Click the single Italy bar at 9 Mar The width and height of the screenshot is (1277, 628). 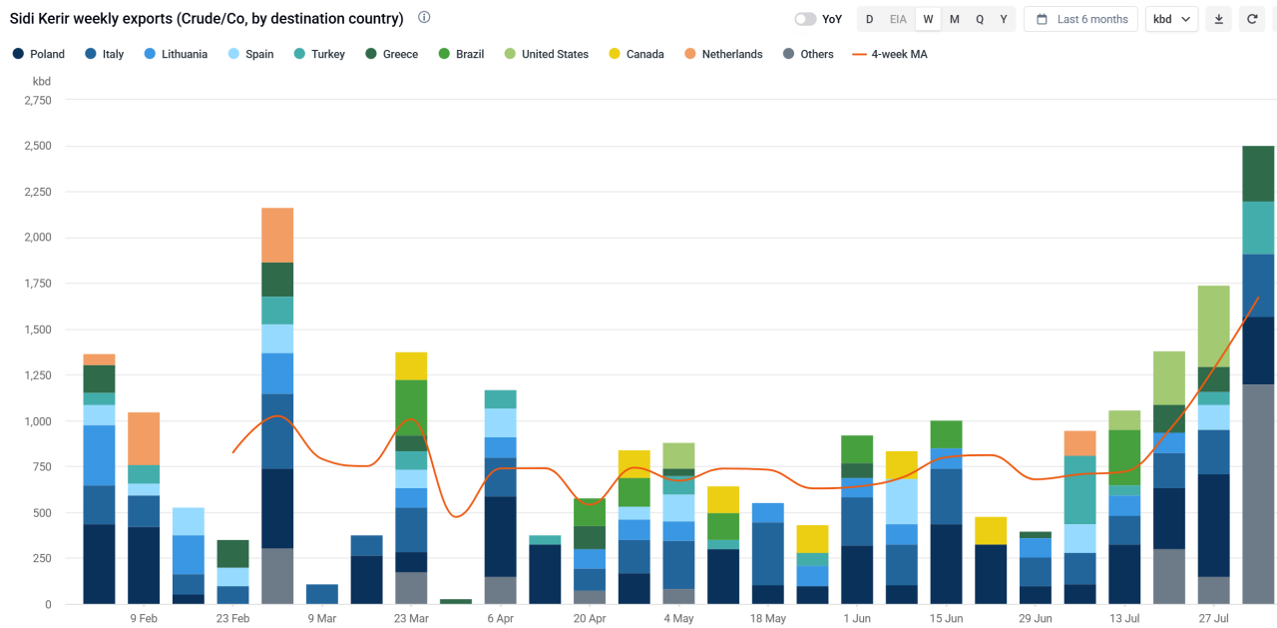click(x=322, y=594)
